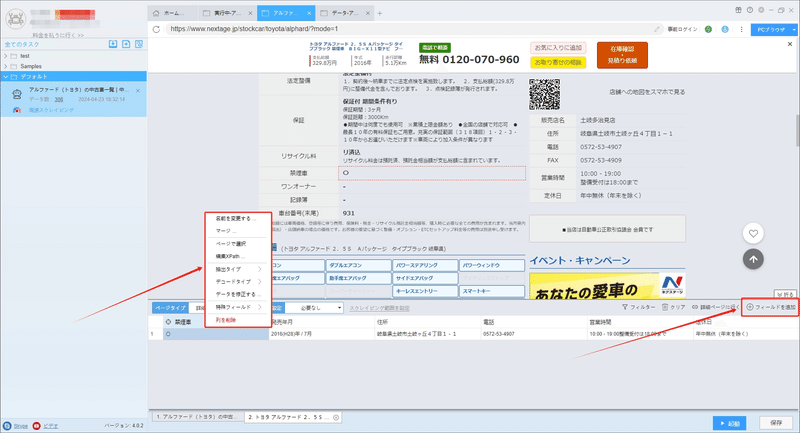Collapse the デフォルト folder
The height and width of the screenshot is (433, 800).
pos(6,77)
